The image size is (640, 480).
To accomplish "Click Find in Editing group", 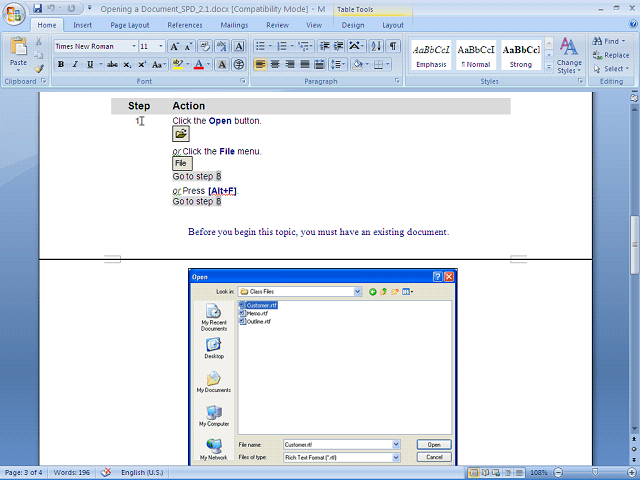I will click(609, 41).
